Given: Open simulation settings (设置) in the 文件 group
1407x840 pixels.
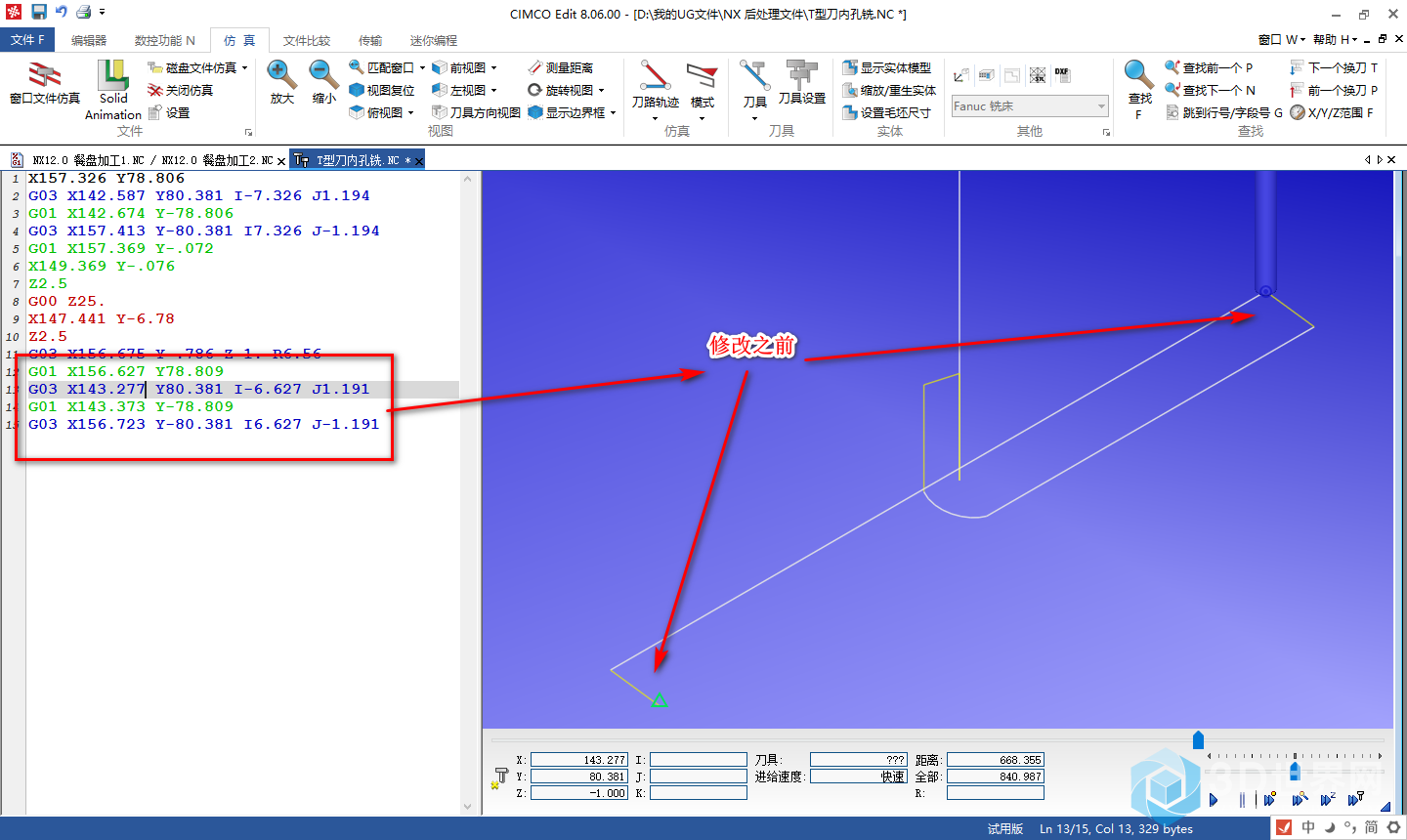Looking at the screenshot, I should 168,112.
